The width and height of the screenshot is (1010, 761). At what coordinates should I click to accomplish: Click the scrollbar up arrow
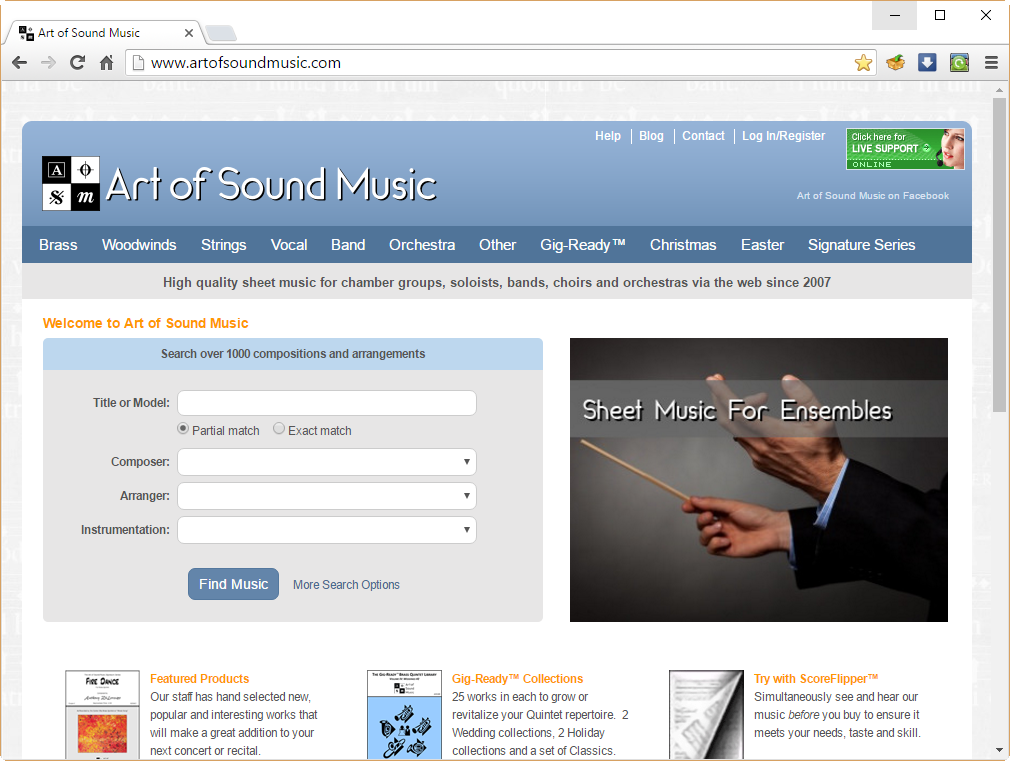(x=999, y=90)
